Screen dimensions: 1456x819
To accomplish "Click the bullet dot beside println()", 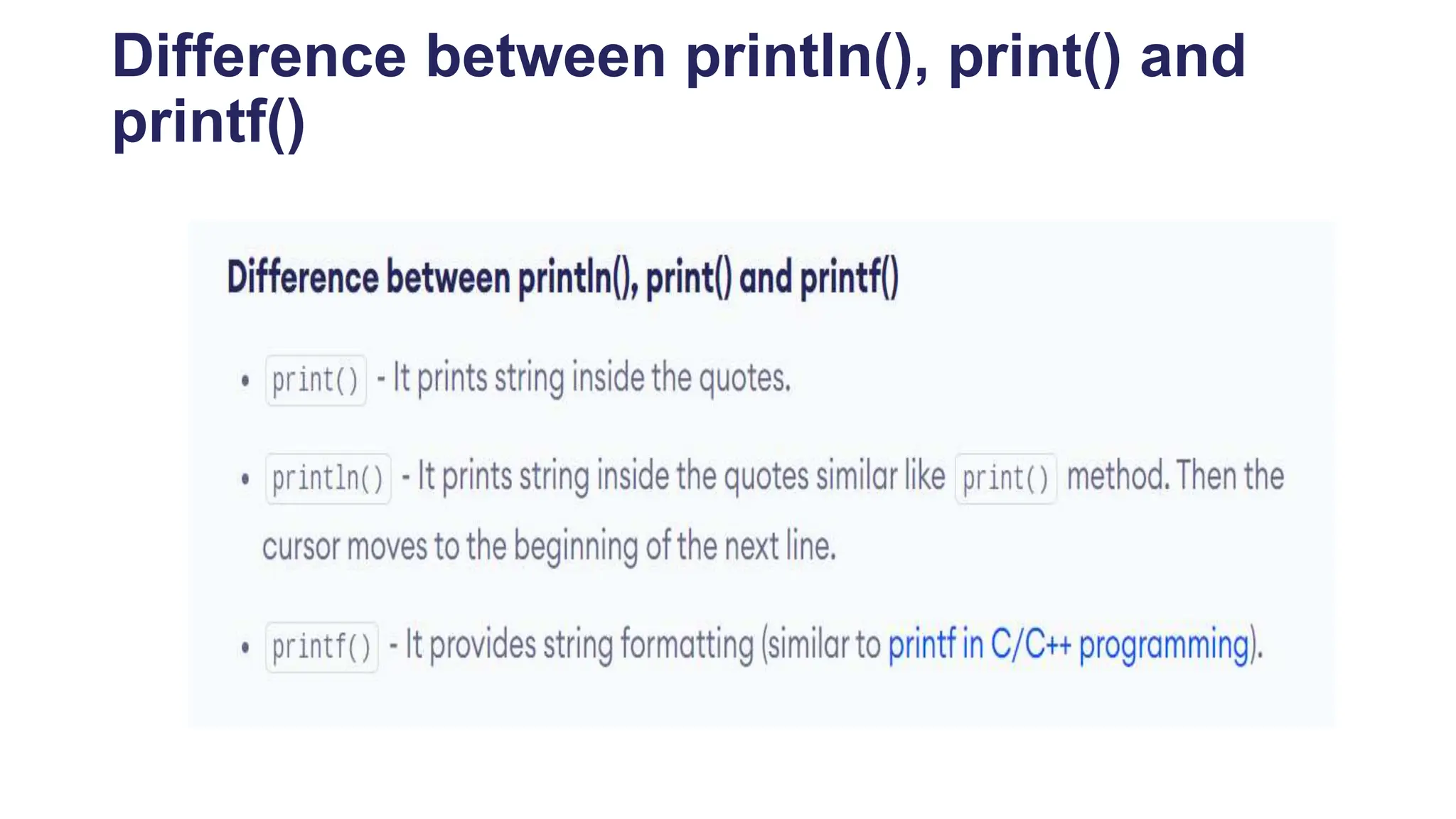I will coord(245,478).
